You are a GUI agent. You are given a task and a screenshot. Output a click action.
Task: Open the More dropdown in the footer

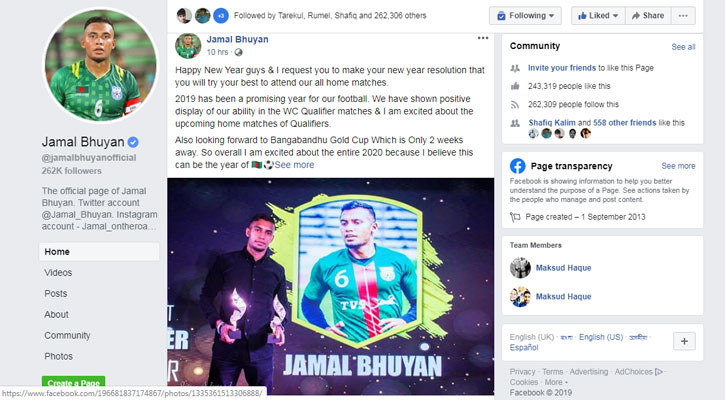tap(556, 382)
